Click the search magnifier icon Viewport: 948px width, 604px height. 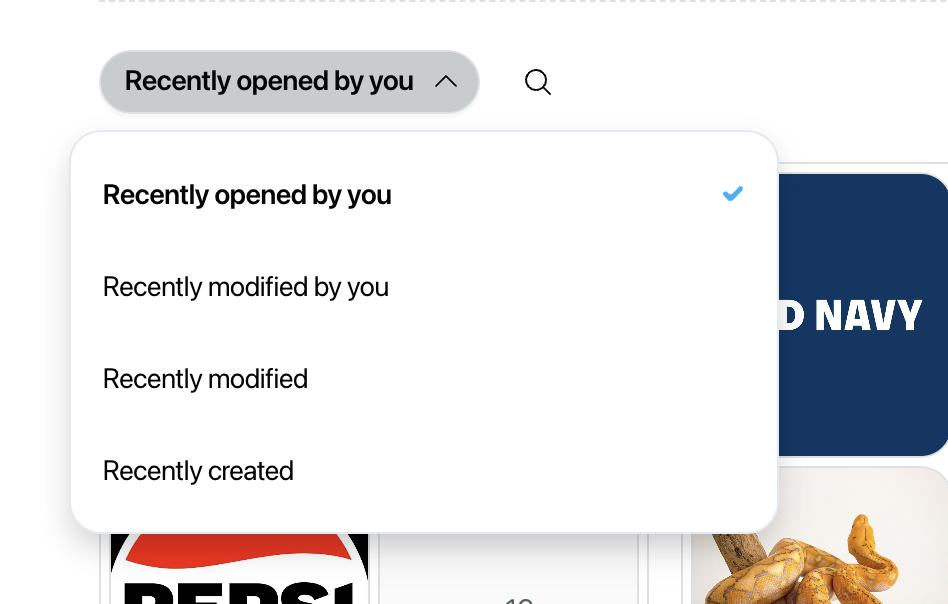pos(537,82)
